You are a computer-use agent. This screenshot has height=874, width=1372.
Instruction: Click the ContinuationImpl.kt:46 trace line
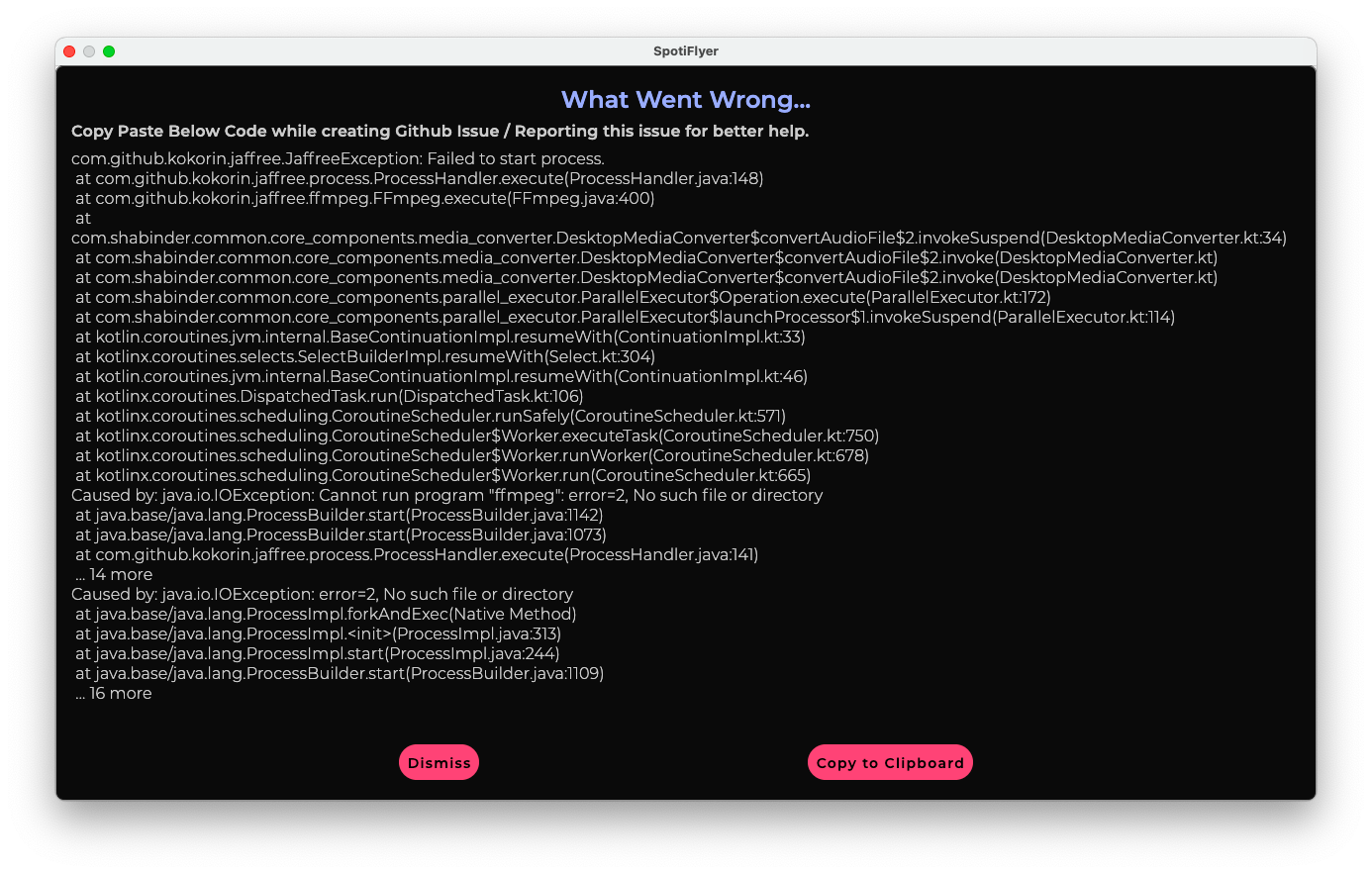(441, 376)
